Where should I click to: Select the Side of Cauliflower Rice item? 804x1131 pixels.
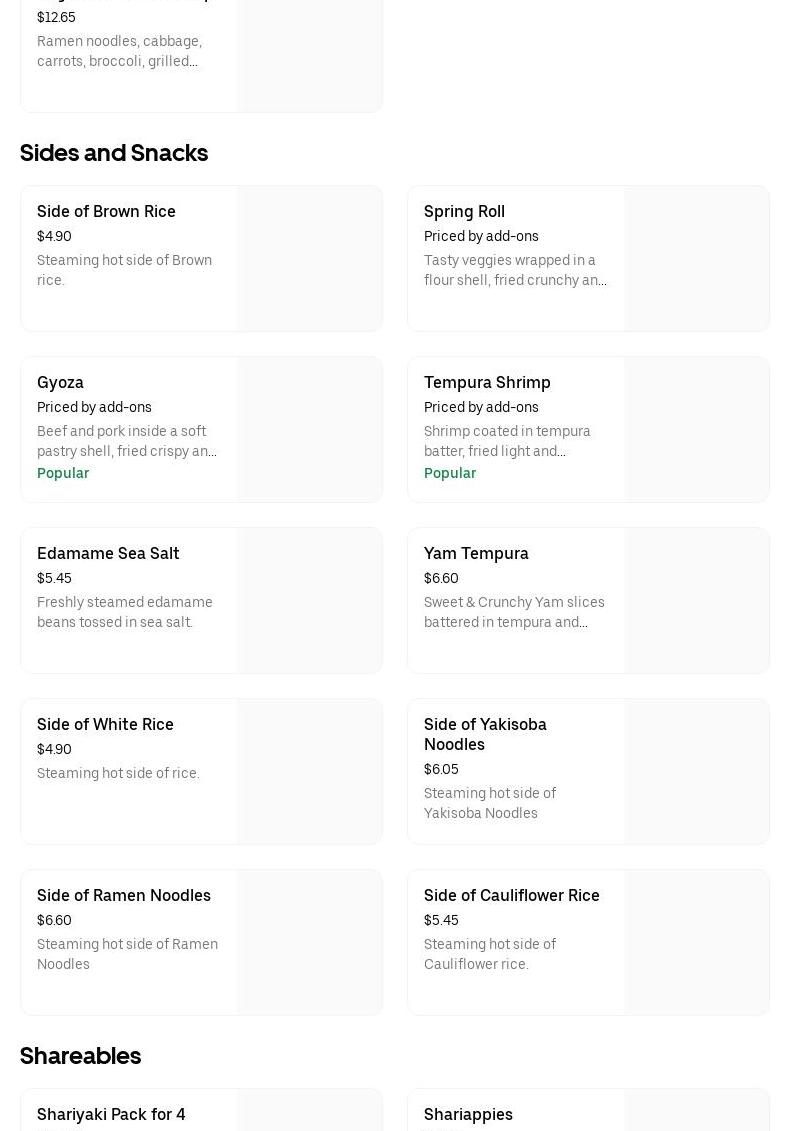click(x=512, y=895)
